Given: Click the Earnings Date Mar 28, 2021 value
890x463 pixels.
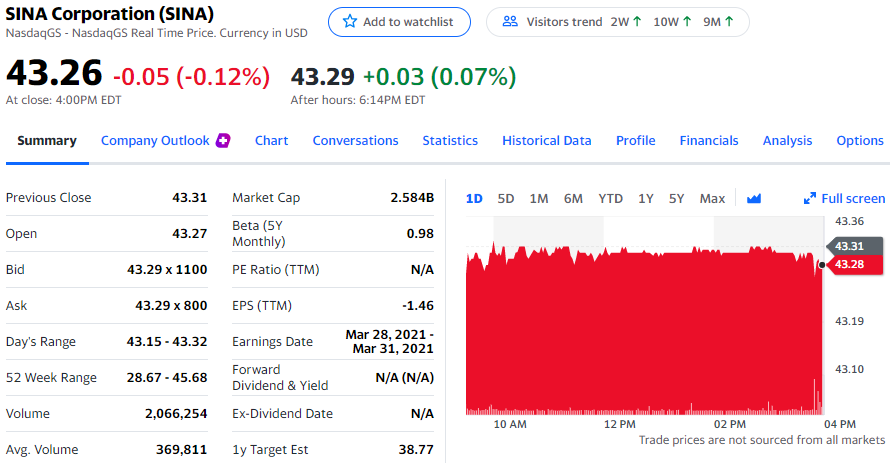Looking at the screenshot, I should coord(389,342).
